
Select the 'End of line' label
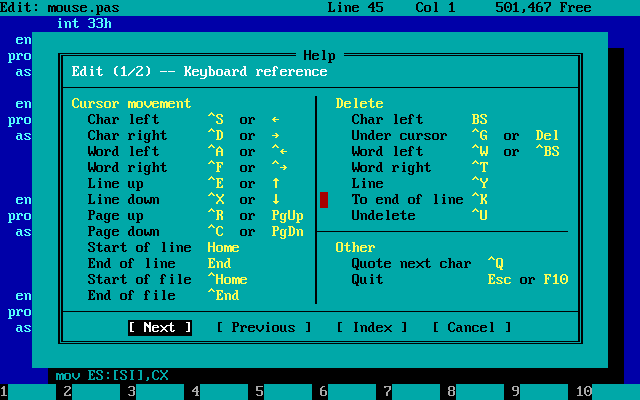[x=131, y=263]
